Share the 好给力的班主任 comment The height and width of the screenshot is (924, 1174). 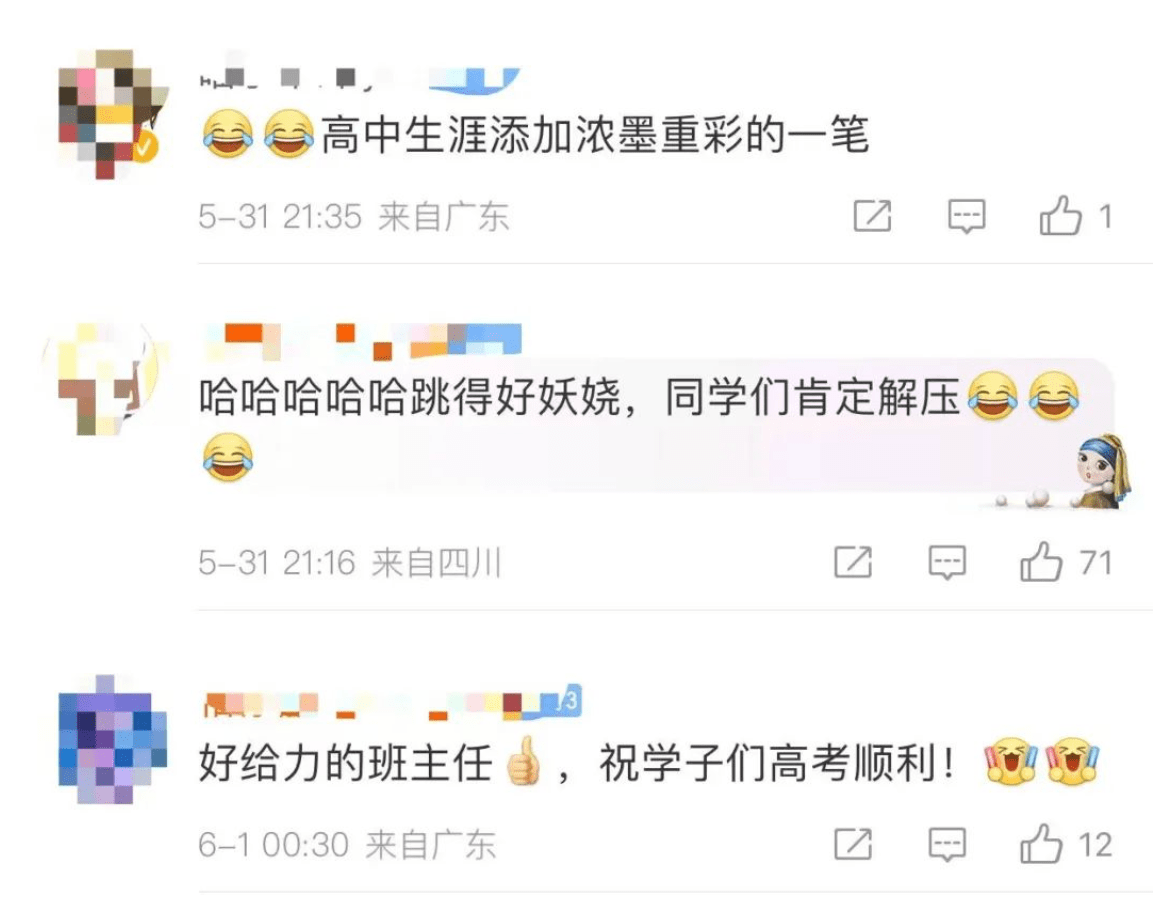point(854,844)
